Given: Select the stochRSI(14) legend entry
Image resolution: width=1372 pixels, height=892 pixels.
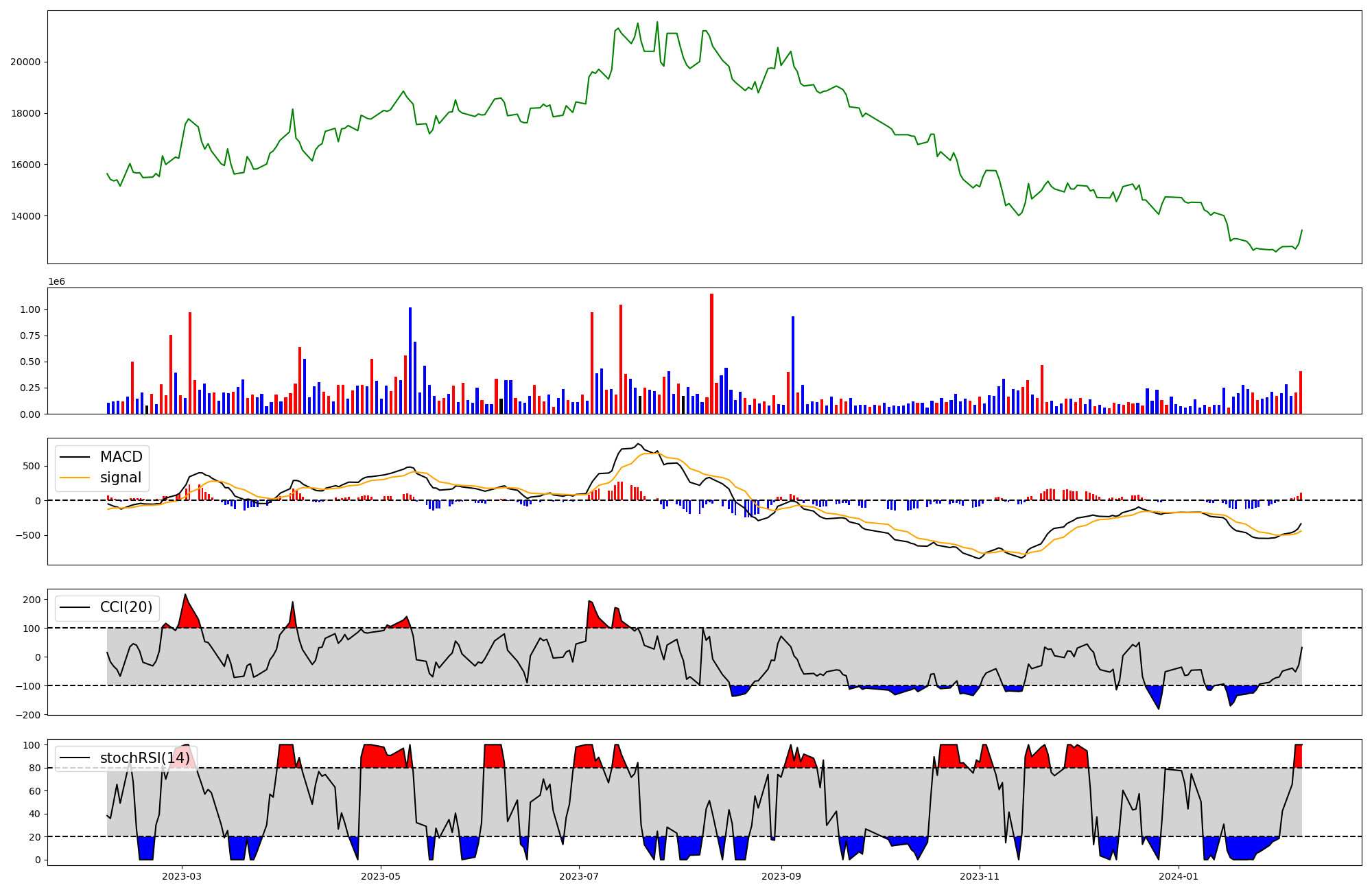Looking at the screenshot, I should [145, 758].
